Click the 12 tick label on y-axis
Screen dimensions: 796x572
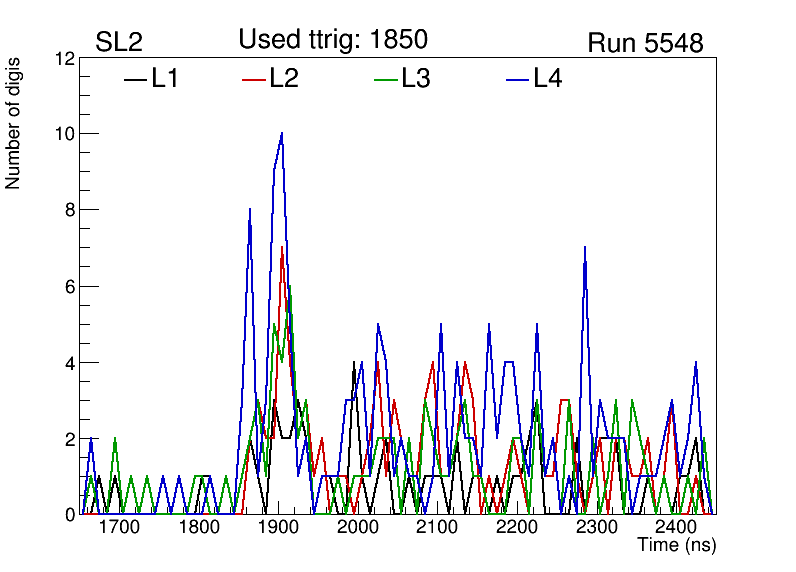click(64, 59)
